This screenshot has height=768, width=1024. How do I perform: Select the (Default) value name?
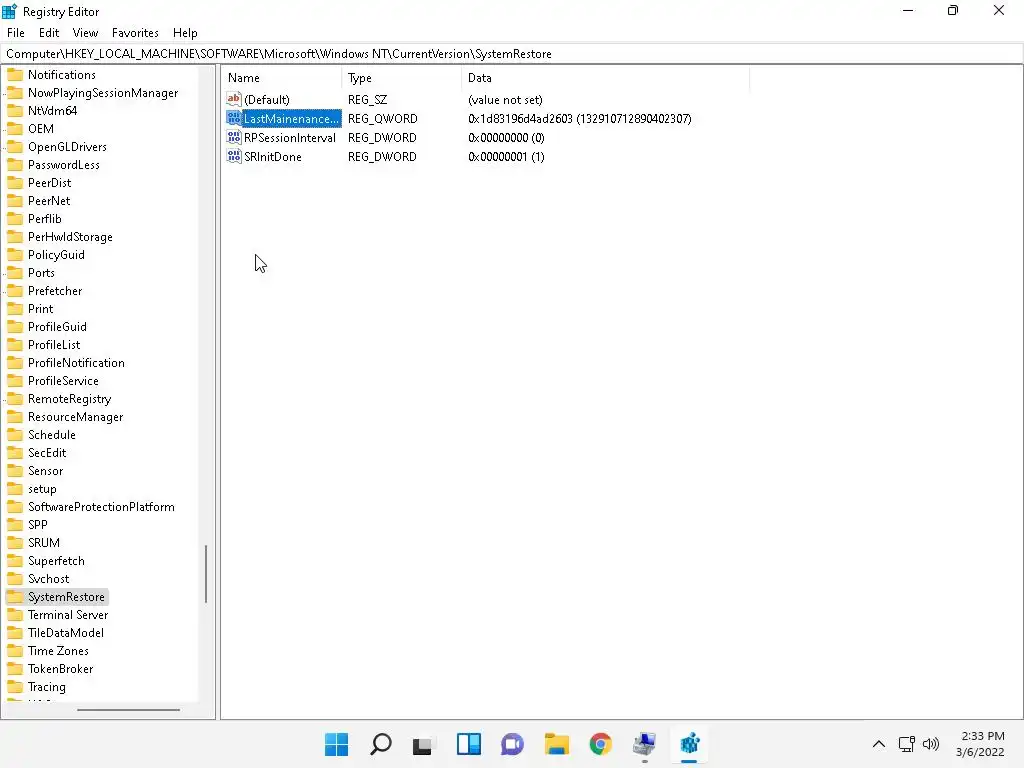point(266,100)
